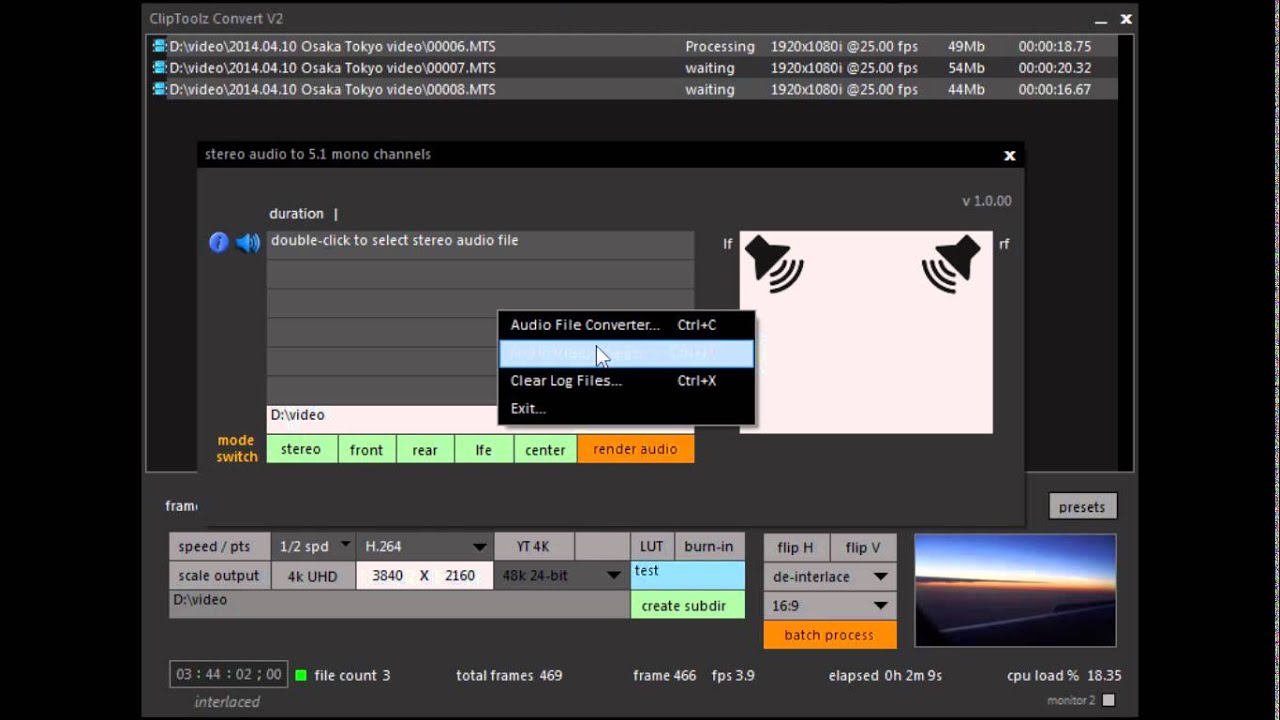
Task: Click the green file count indicator
Action: point(300,675)
